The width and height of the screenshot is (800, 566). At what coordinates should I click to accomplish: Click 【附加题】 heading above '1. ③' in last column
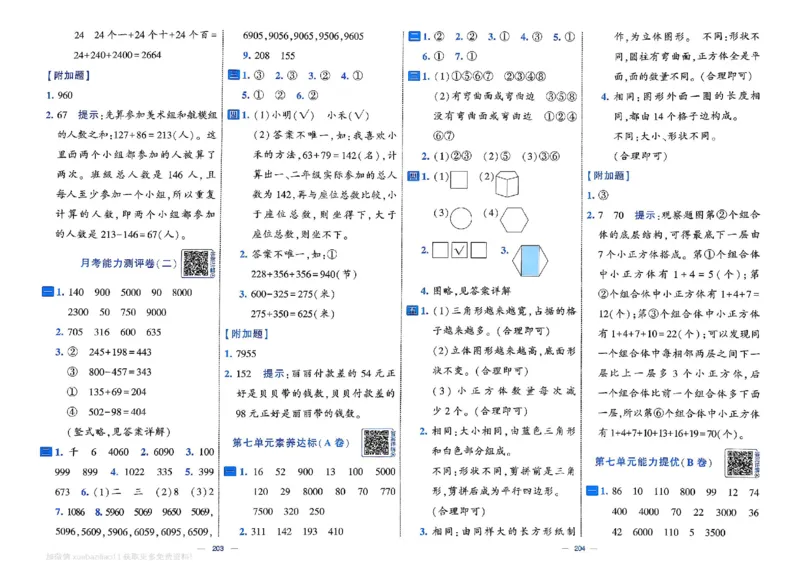coord(608,176)
